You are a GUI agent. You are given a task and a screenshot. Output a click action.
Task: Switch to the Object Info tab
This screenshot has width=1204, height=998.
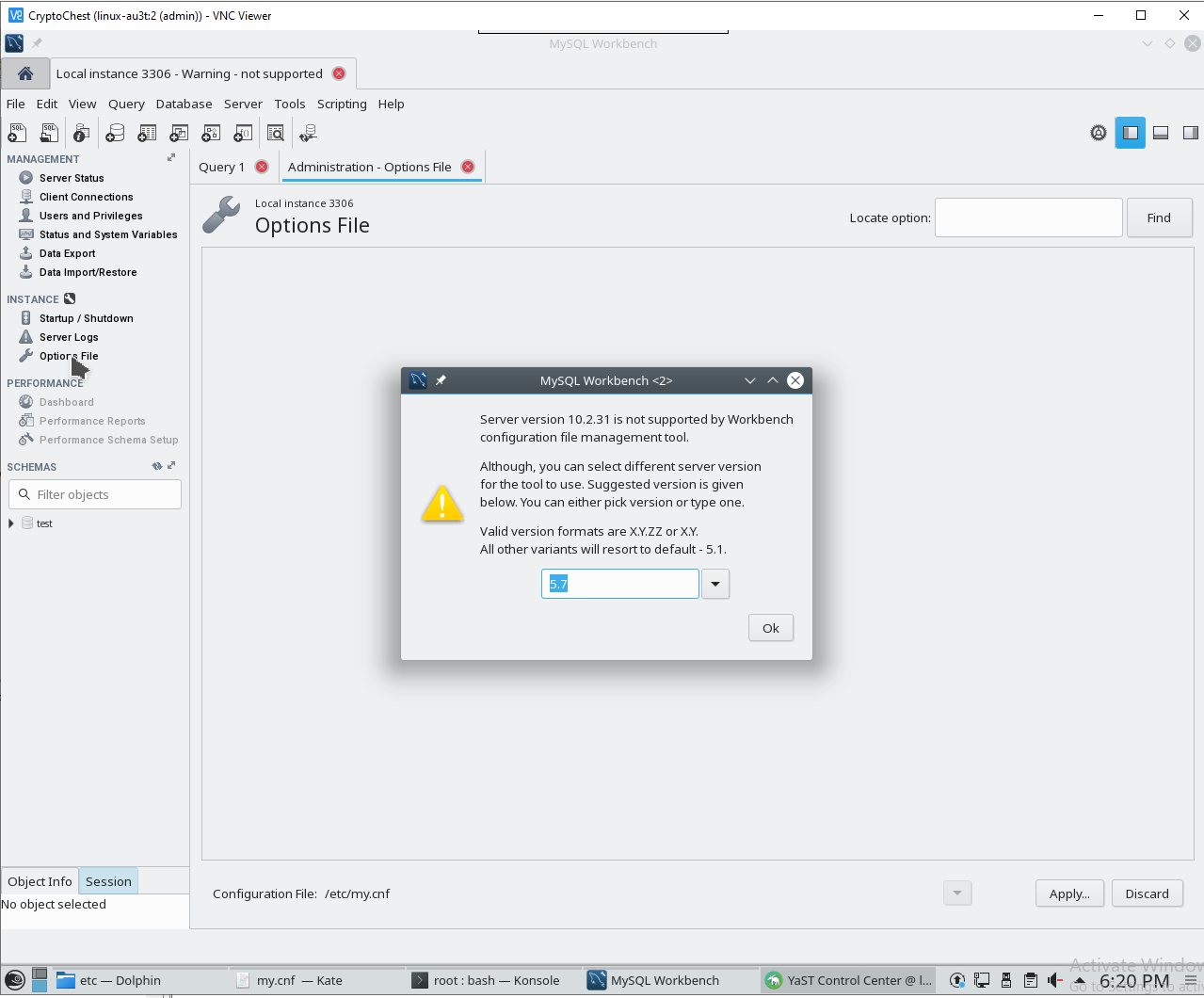click(40, 881)
